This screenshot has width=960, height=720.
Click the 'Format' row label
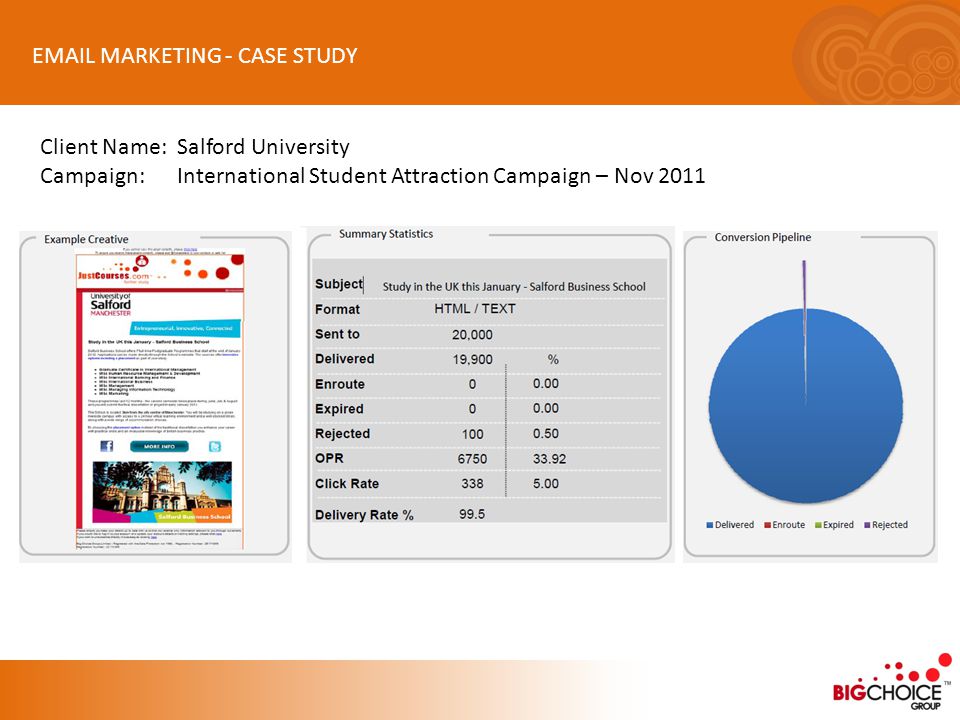337,309
